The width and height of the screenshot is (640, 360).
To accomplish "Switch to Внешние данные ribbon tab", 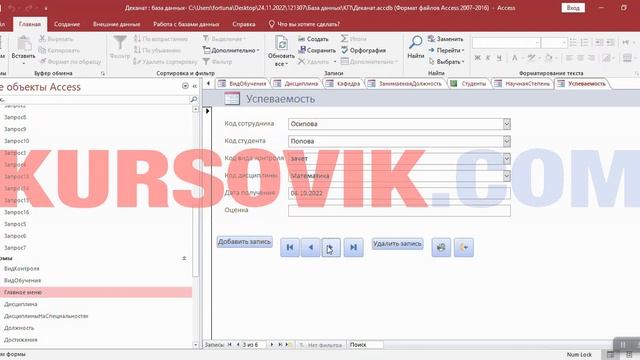I will (x=116, y=24).
